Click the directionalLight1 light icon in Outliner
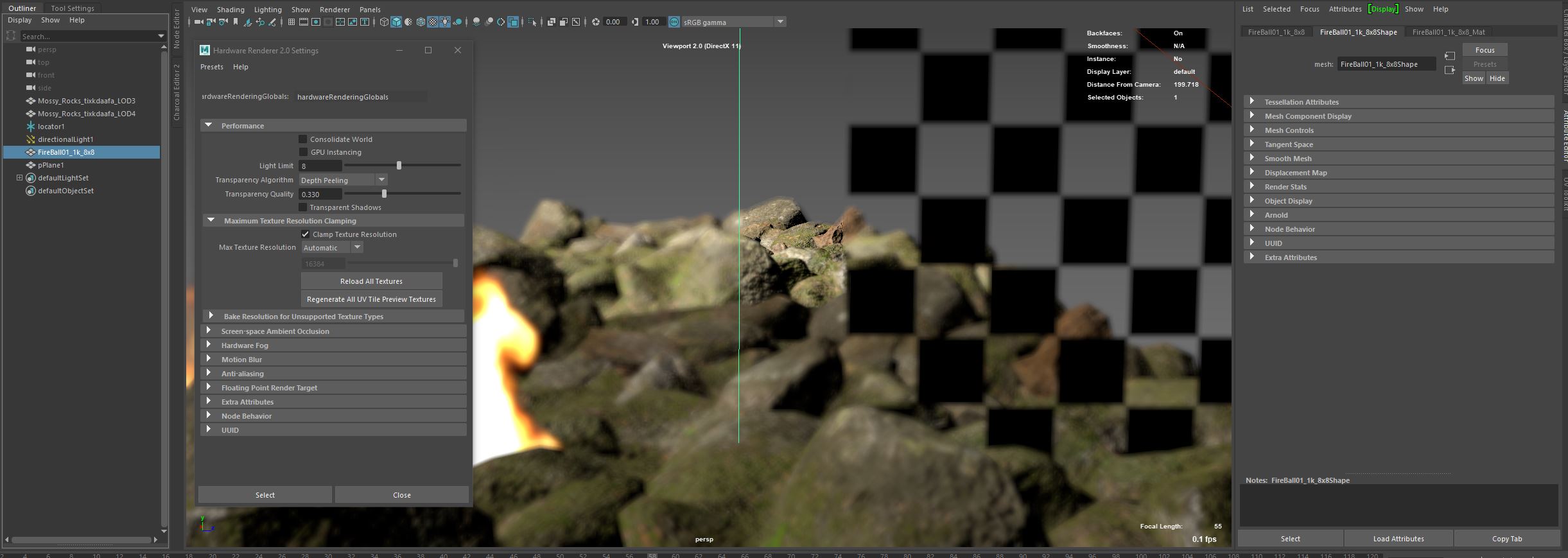Screen dimensions: 1568x558 click(x=30, y=139)
